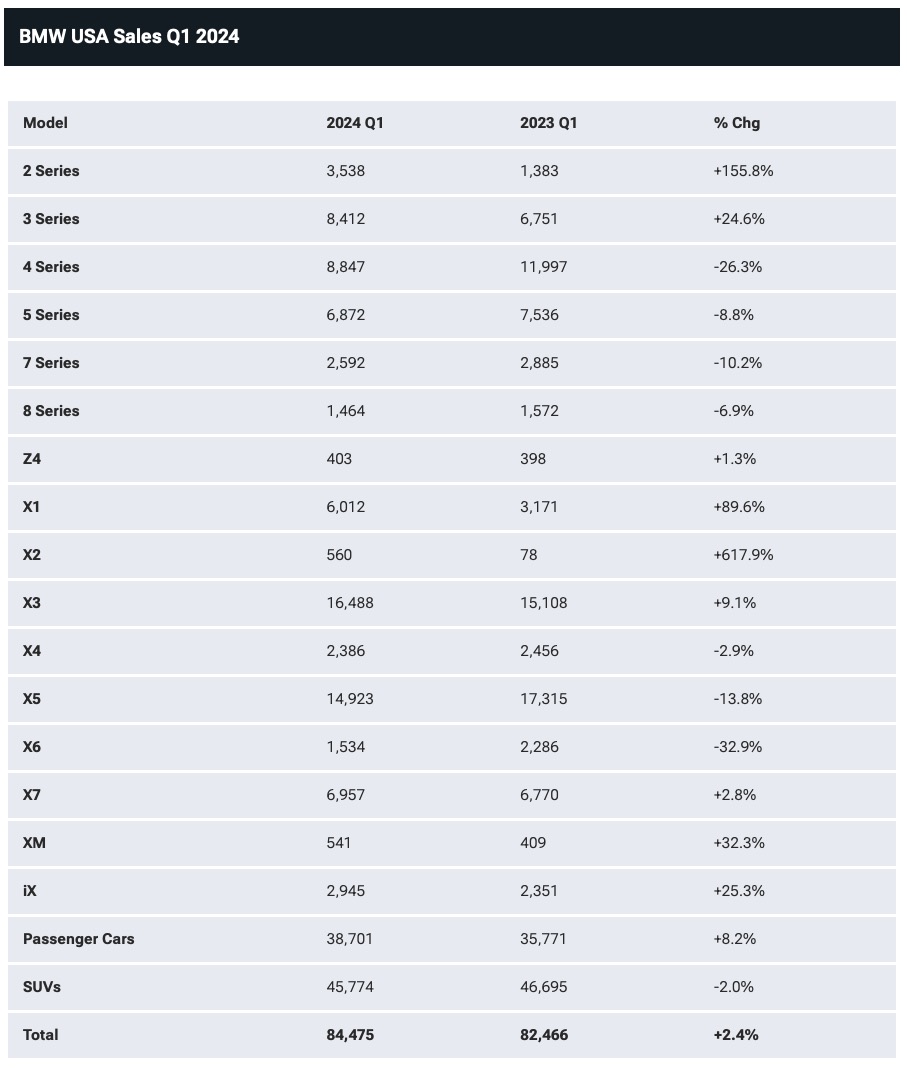This screenshot has width=907, height=1068.
Task: Select the Total 2024 Q1 value 84,475
Action: click(x=350, y=1035)
